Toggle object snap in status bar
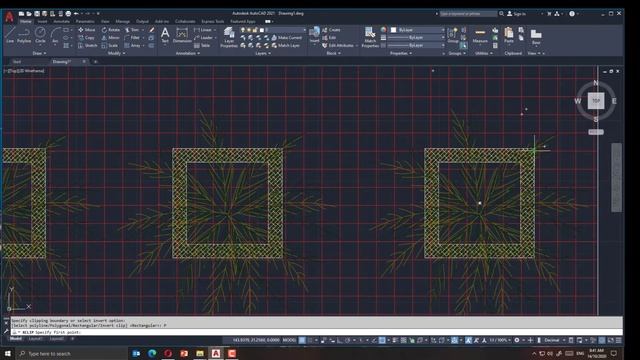 tap(382, 340)
